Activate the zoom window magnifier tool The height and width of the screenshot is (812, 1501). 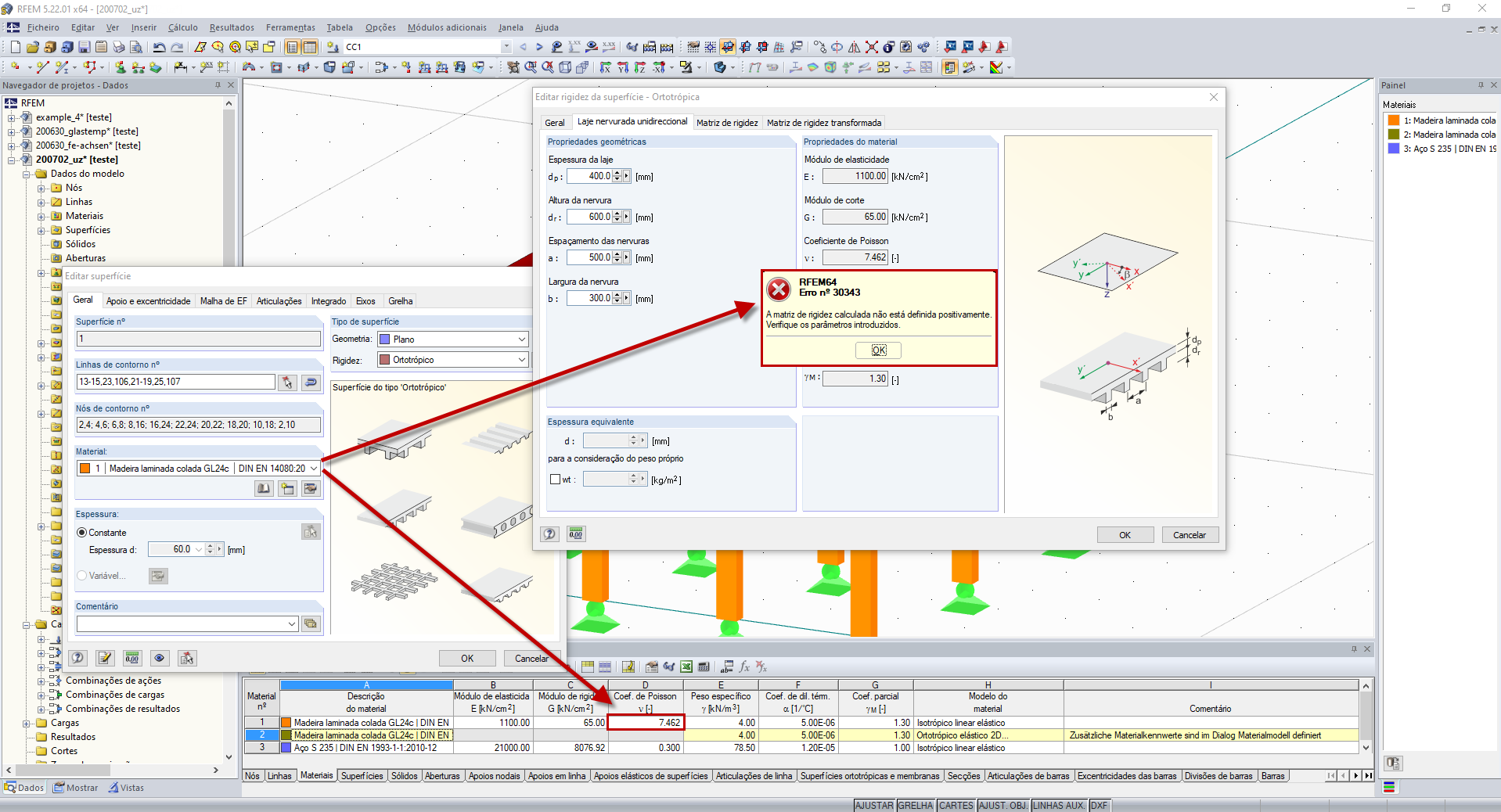tap(531, 67)
